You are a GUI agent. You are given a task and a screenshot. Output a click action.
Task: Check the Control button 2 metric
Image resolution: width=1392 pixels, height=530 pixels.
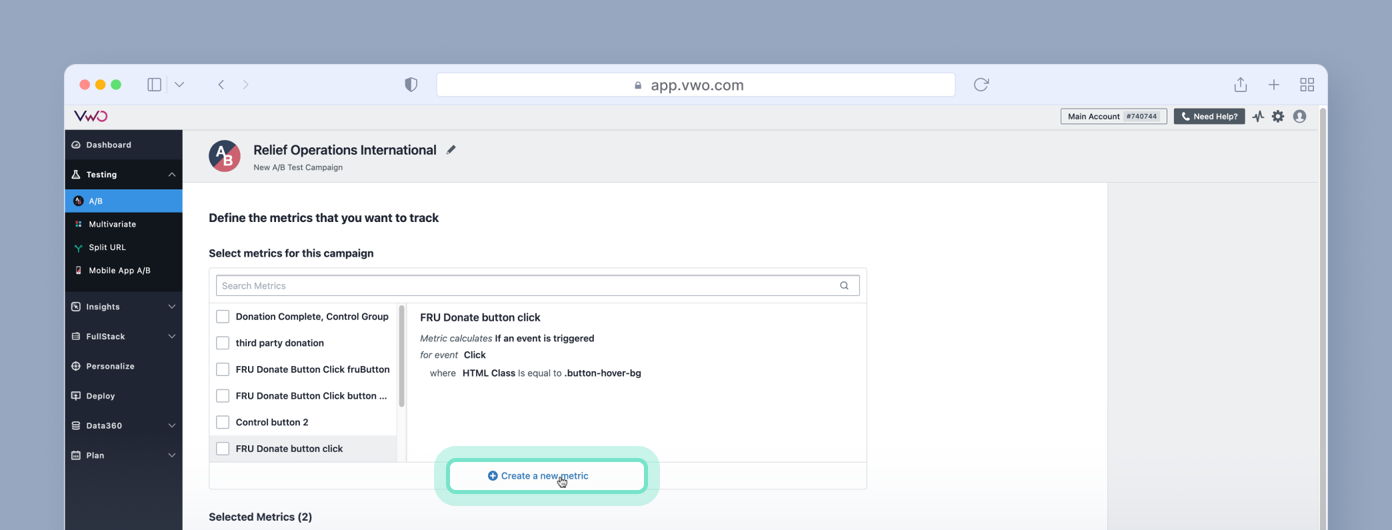coord(223,422)
